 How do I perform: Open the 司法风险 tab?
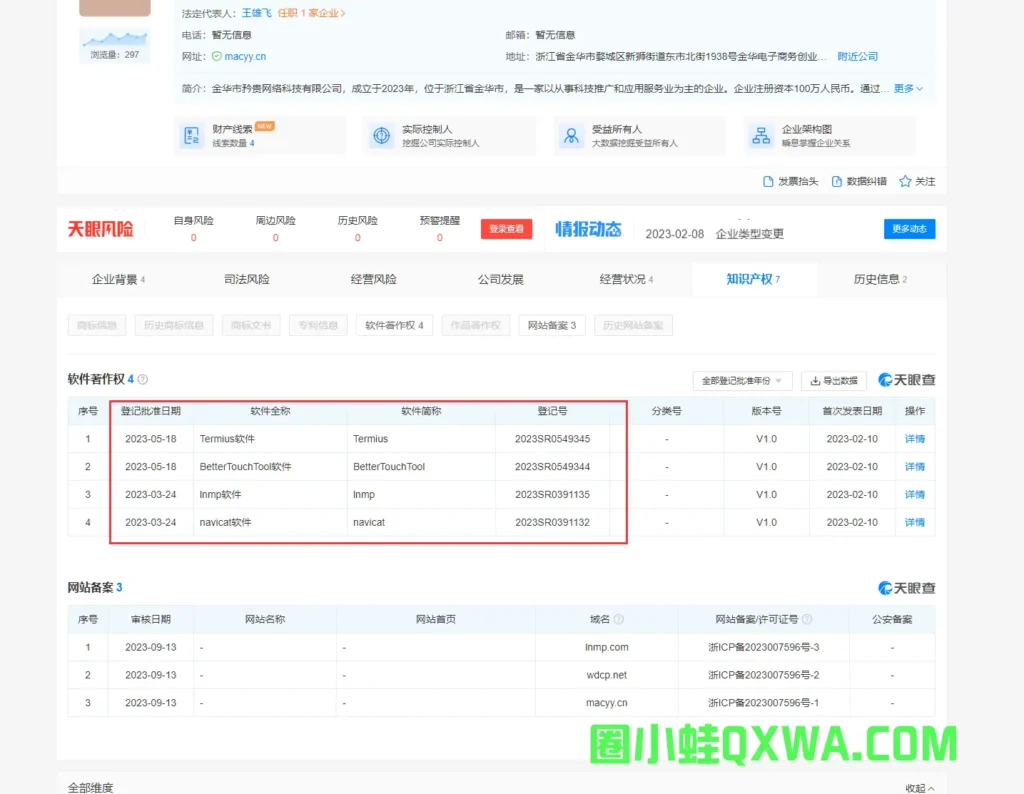(247, 279)
